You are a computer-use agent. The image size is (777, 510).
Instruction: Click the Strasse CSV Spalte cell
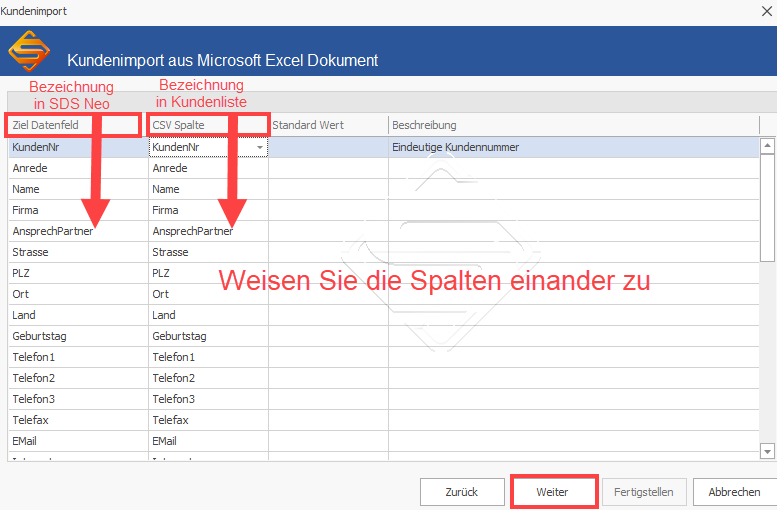tap(208, 252)
